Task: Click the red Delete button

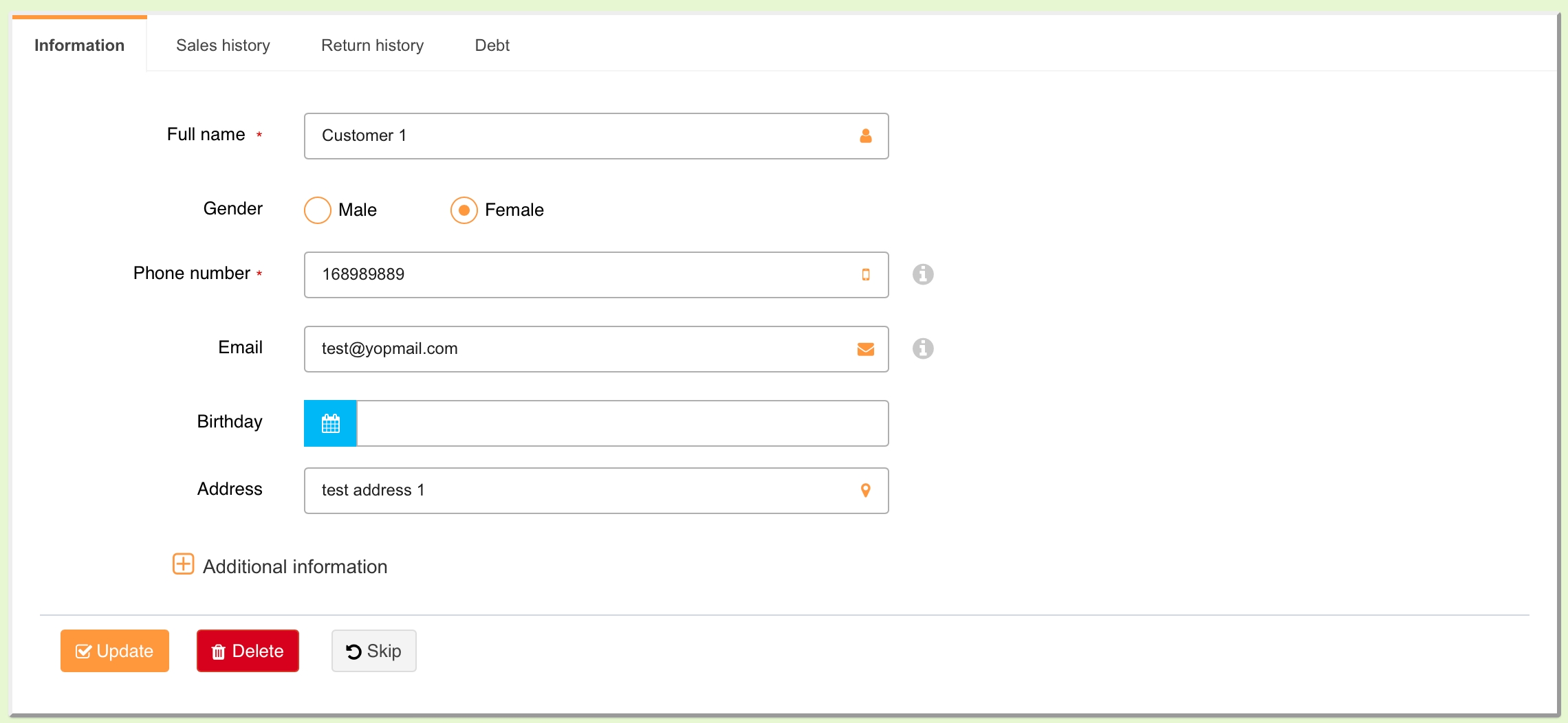Action: (248, 651)
